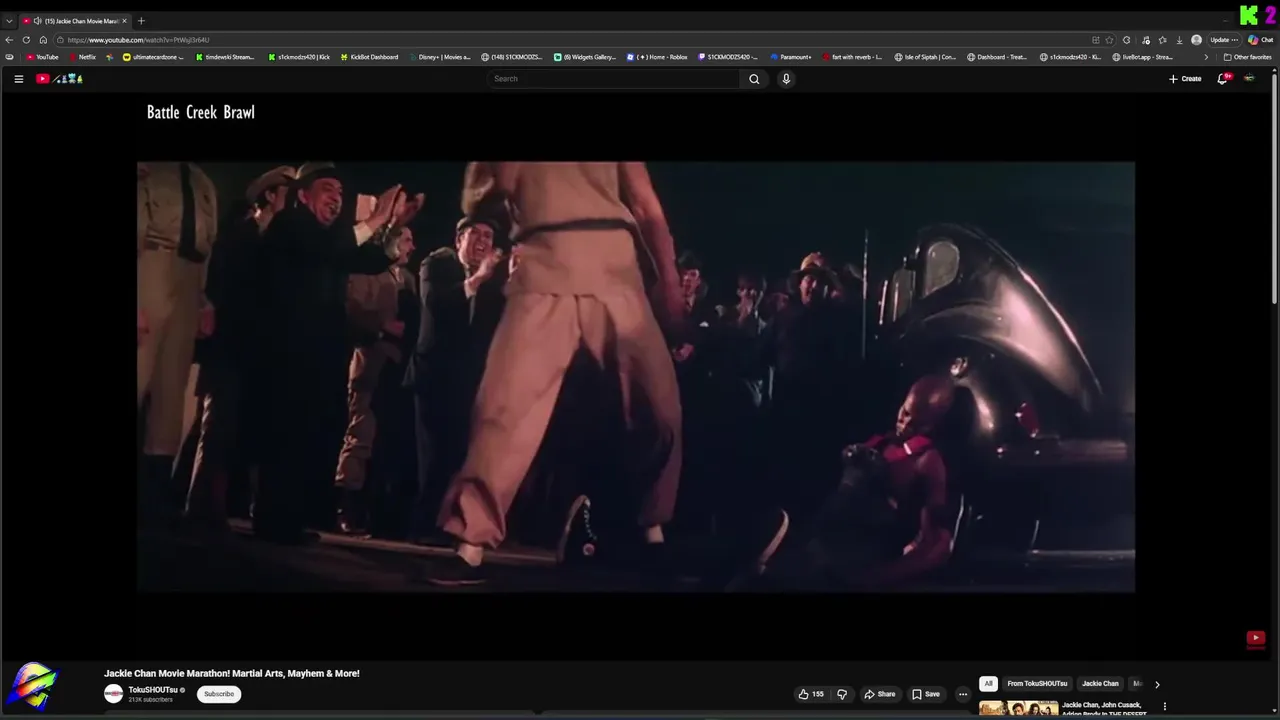Open the Jackie Chan, John Cusack thumbnail

(x=1018, y=709)
